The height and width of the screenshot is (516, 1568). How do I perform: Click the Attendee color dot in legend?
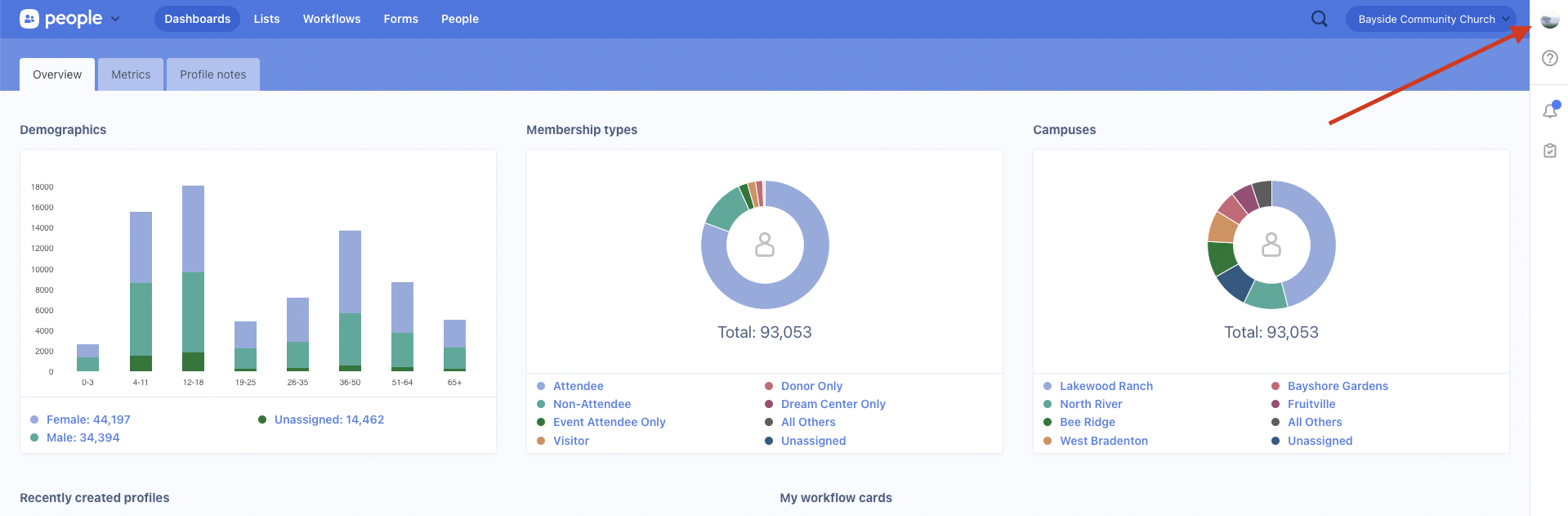[541, 386]
